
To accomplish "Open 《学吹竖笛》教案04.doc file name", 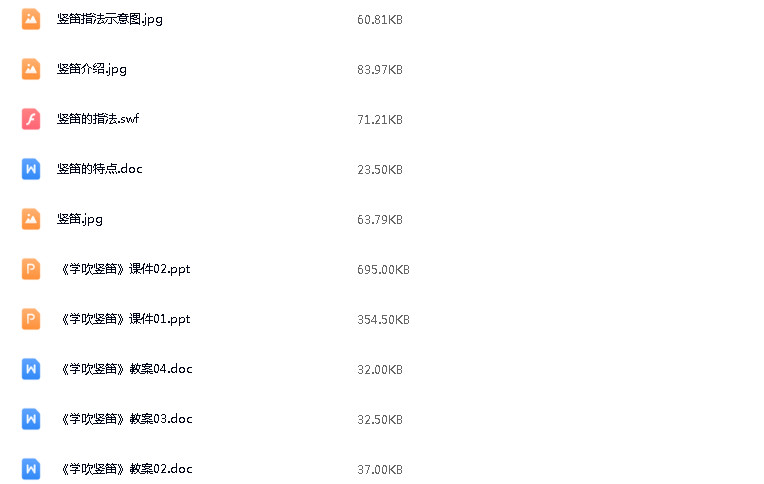I will click(125, 369).
